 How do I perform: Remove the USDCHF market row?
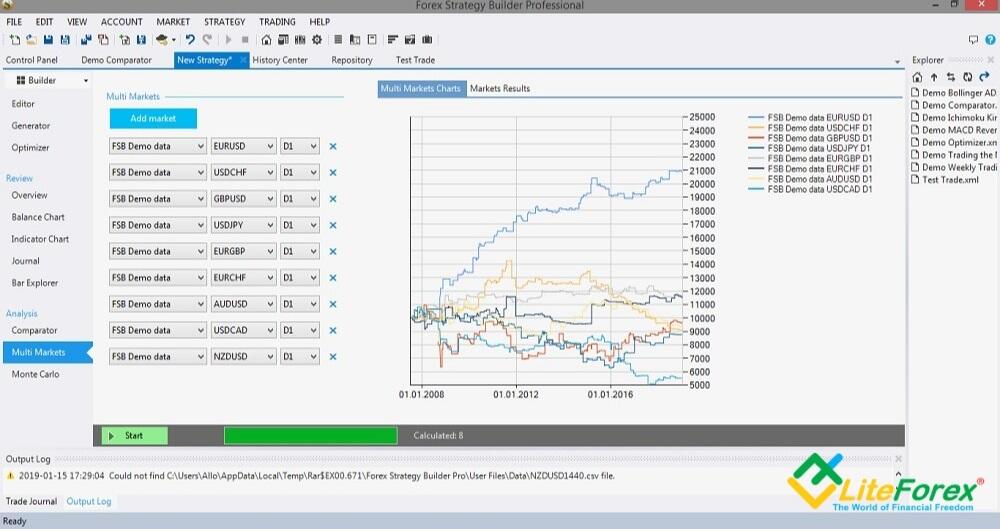coord(333,172)
